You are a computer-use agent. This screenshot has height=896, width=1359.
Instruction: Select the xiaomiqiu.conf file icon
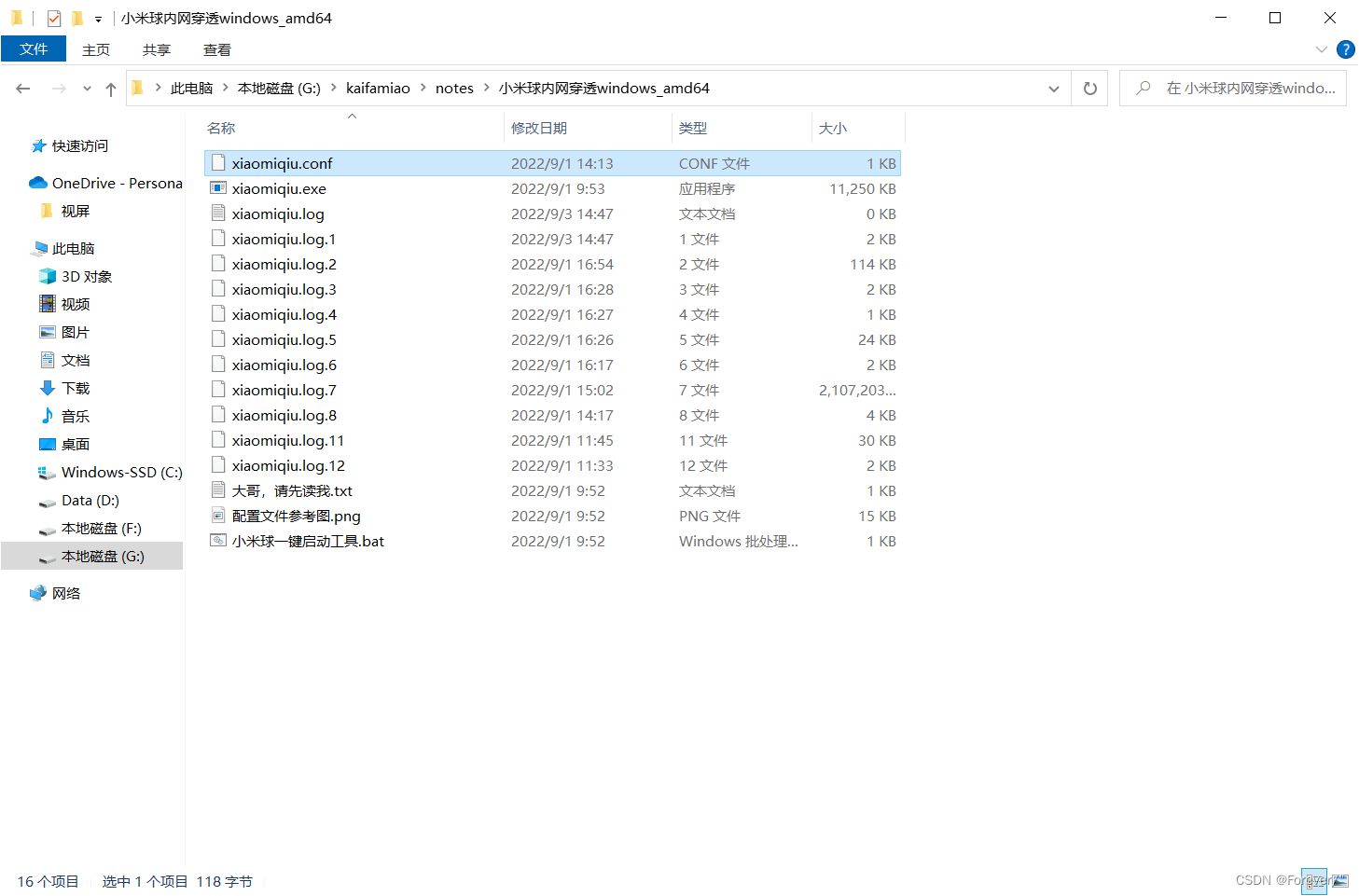point(218,163)
